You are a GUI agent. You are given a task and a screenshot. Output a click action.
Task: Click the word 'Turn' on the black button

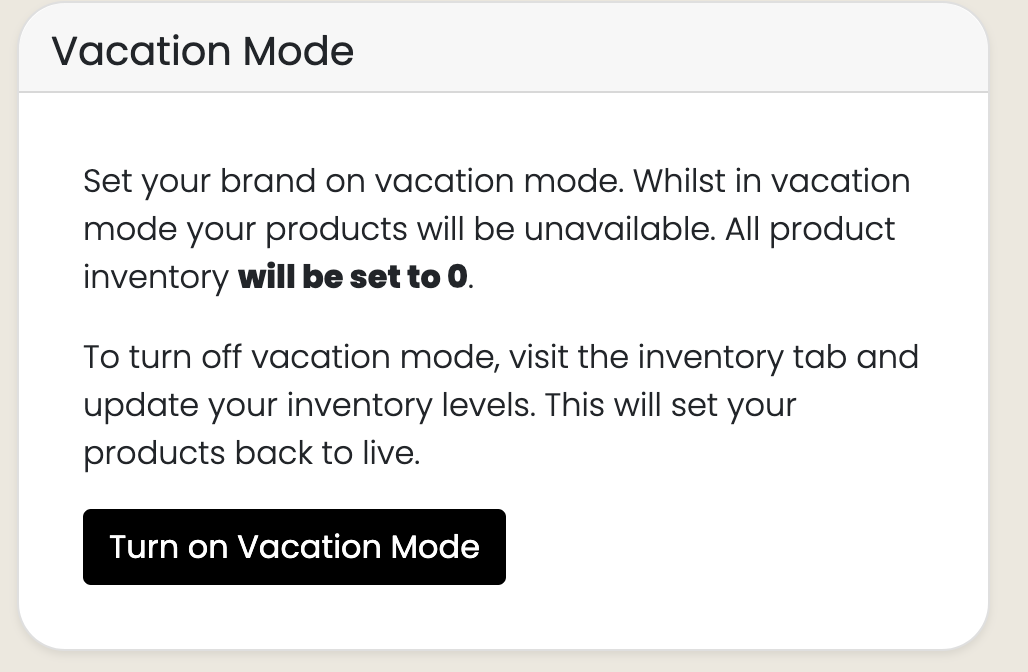click(143, 547)
